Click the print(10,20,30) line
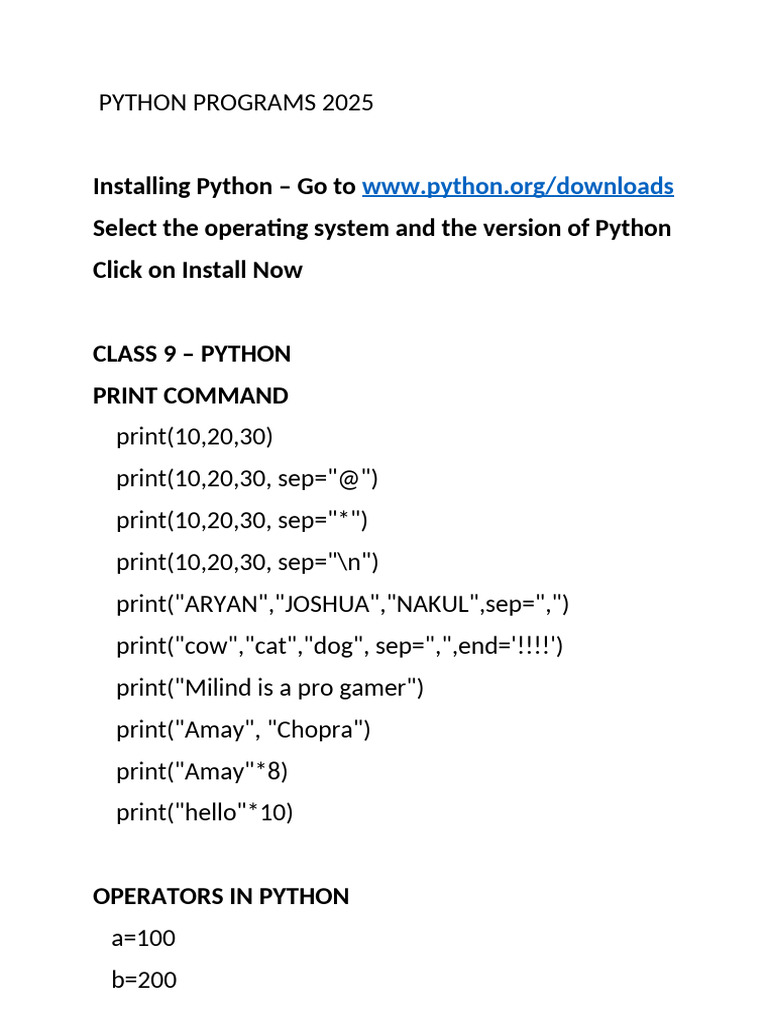Viewport: 768px width, 1024px height. [195, 437]
